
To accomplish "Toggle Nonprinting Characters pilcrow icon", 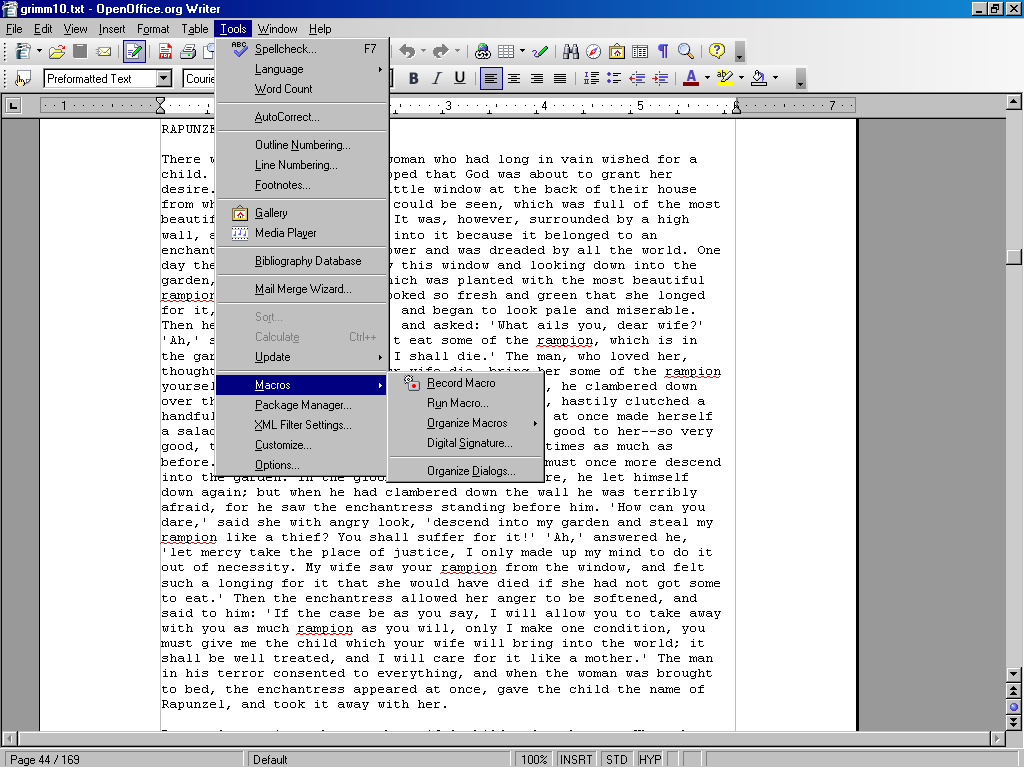I will 663,51.
